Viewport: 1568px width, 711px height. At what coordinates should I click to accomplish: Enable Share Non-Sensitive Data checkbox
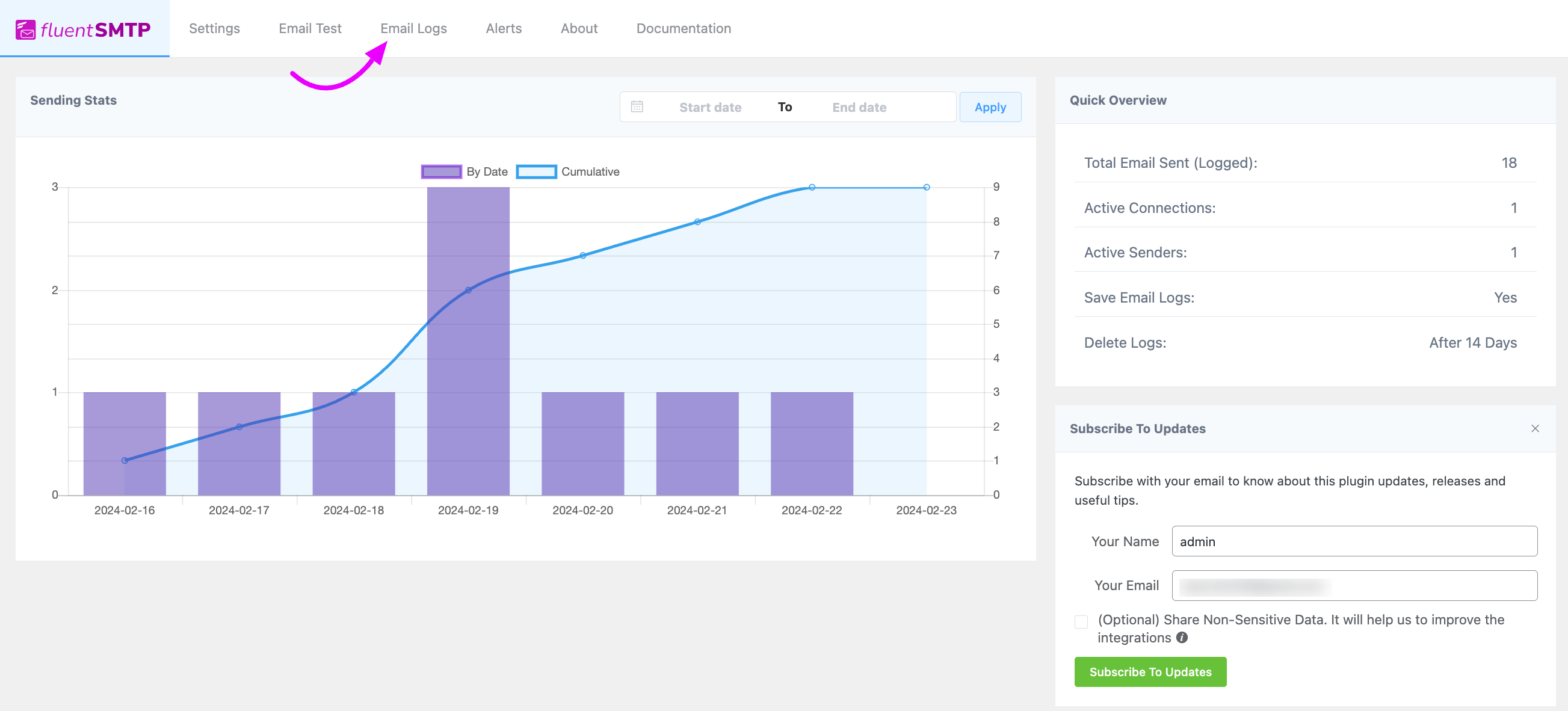(x=1081, y=621)
